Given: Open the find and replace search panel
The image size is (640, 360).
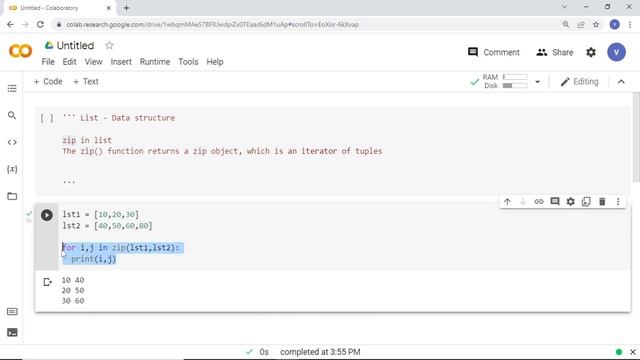Looking at the screenshot, I should [12, 116].
